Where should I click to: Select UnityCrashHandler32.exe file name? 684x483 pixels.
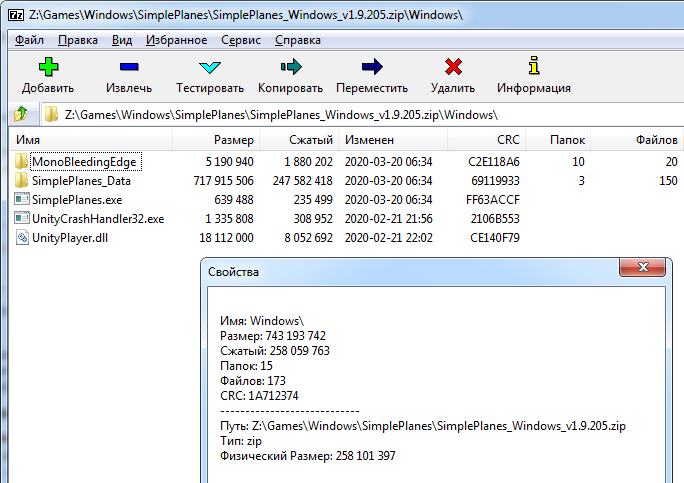pos(98,219)
